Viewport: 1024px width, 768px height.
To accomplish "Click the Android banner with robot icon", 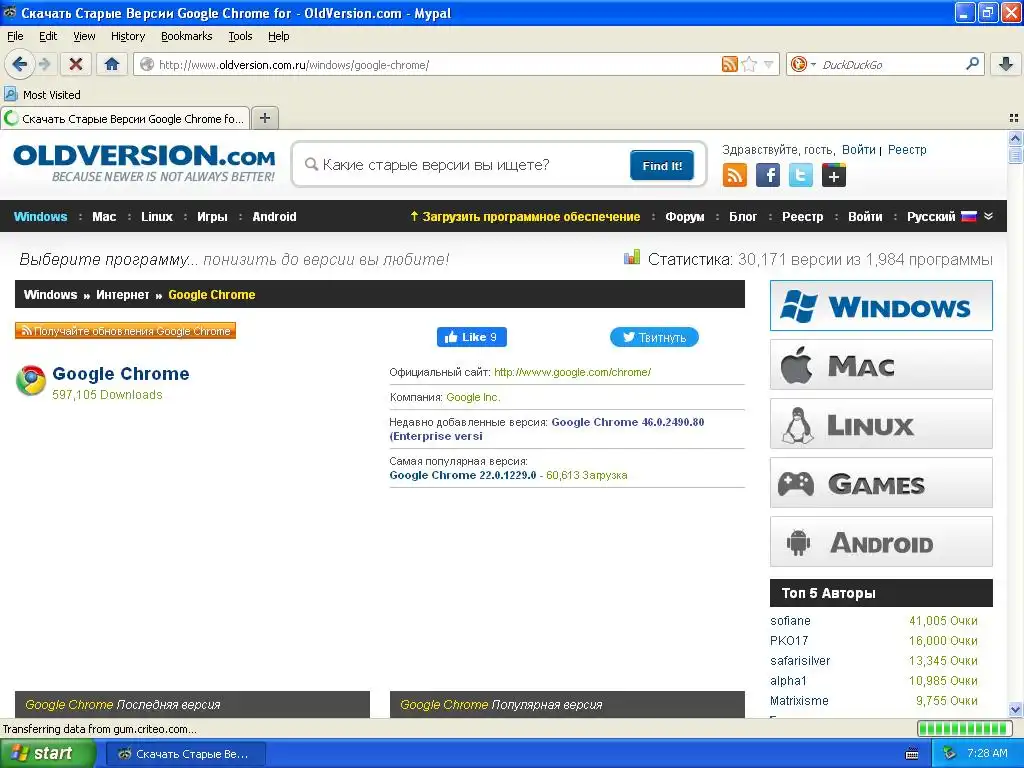I will (881, 542).
